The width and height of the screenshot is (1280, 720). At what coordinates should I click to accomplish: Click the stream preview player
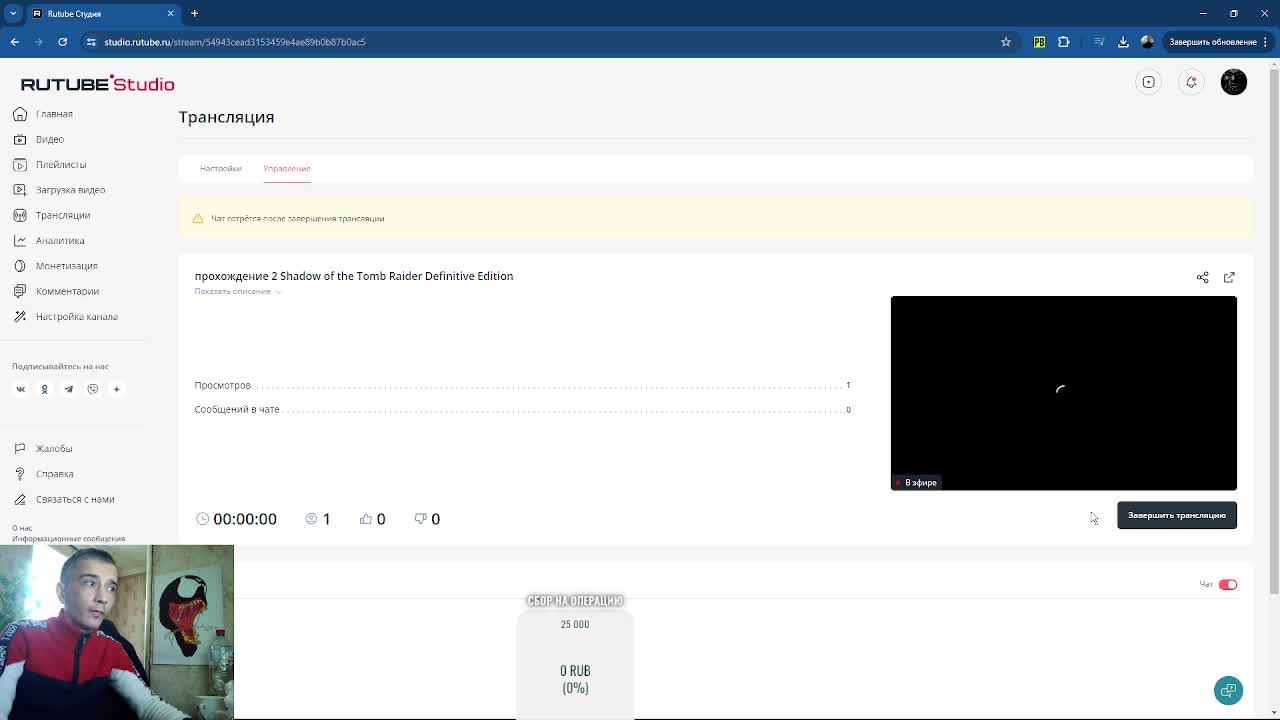pos(1063,393)
